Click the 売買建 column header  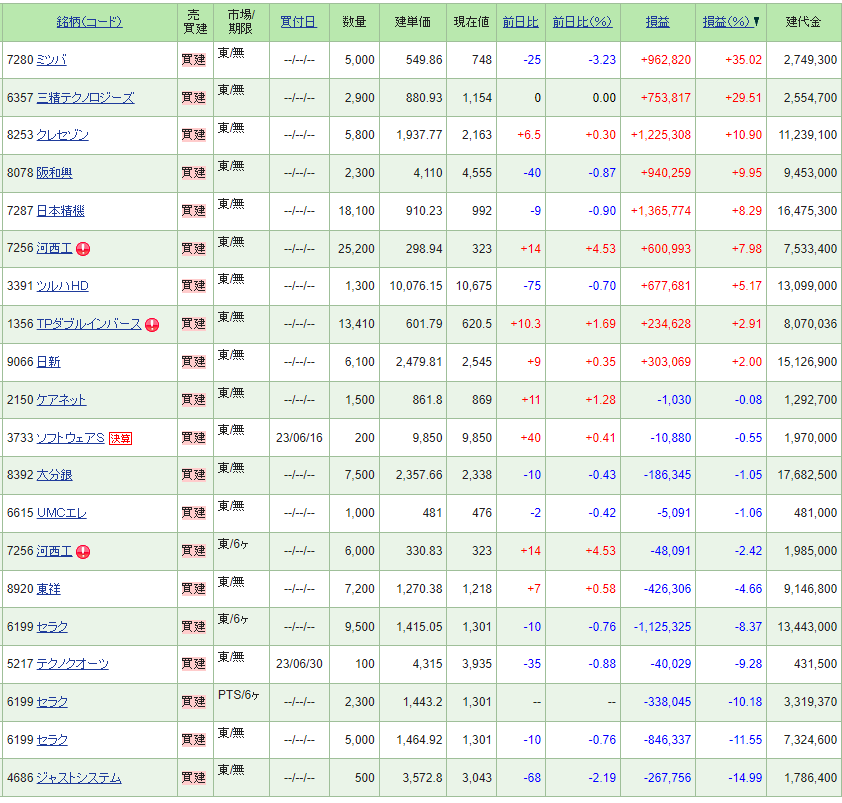click(195, 22)
